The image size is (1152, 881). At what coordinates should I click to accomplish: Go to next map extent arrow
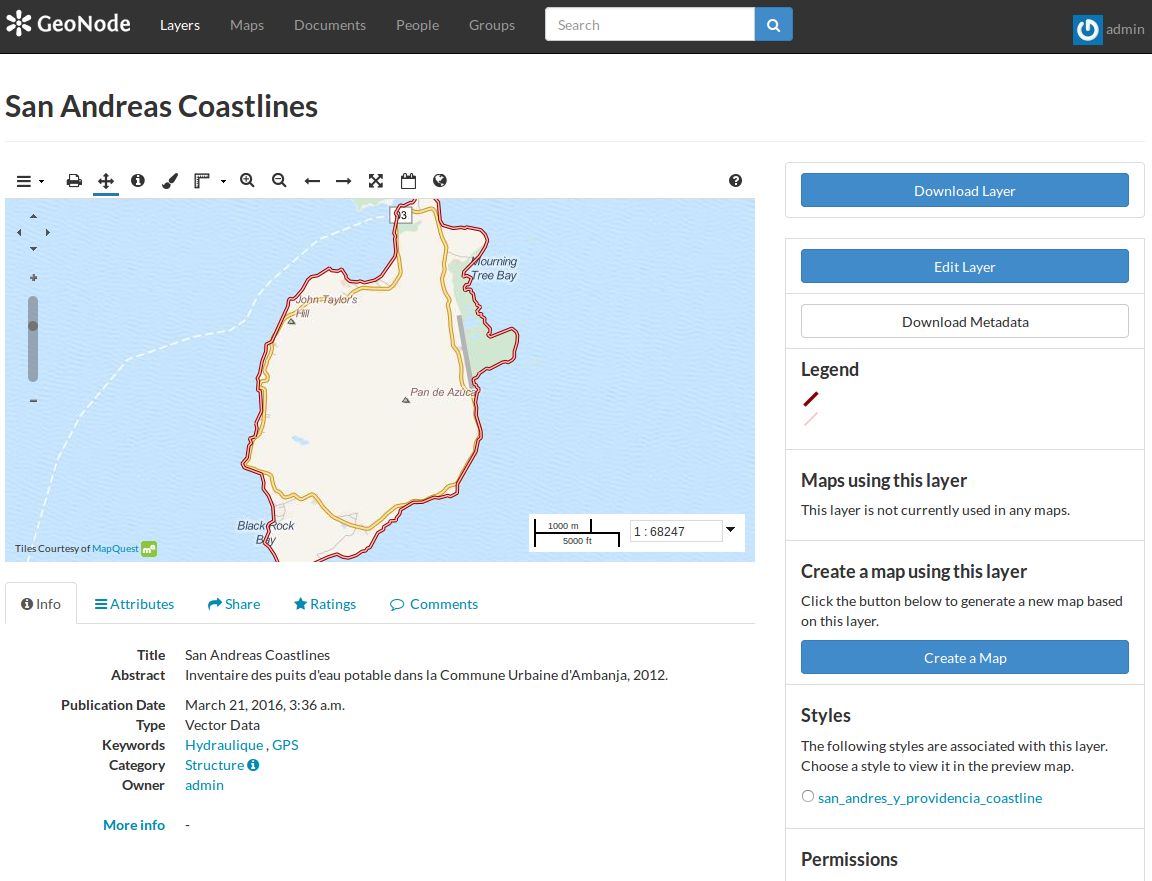[343, 181]
